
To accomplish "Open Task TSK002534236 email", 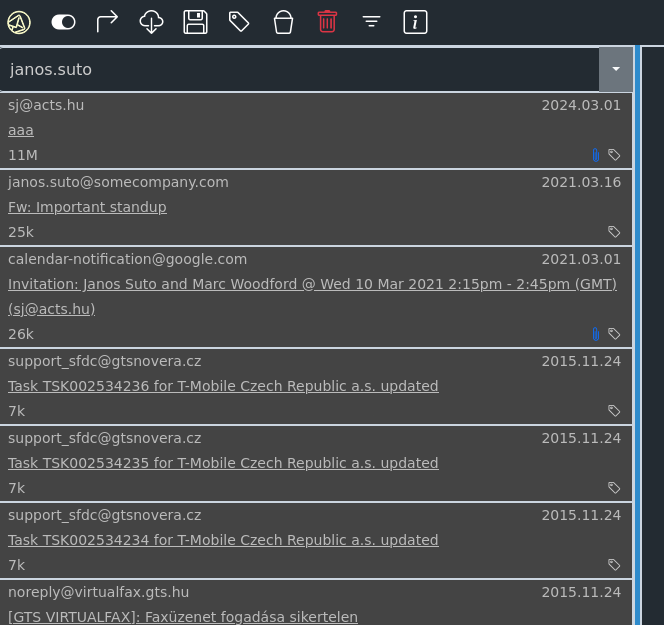I will pyautogui.click(x=223, y=386).
